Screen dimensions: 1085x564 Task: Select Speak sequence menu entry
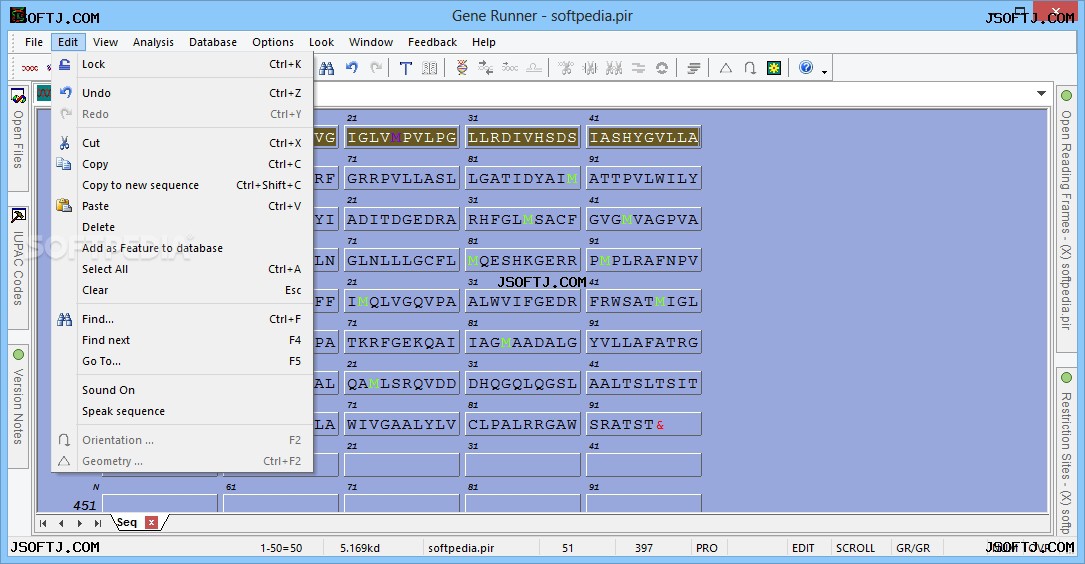[x=183, y=411]
